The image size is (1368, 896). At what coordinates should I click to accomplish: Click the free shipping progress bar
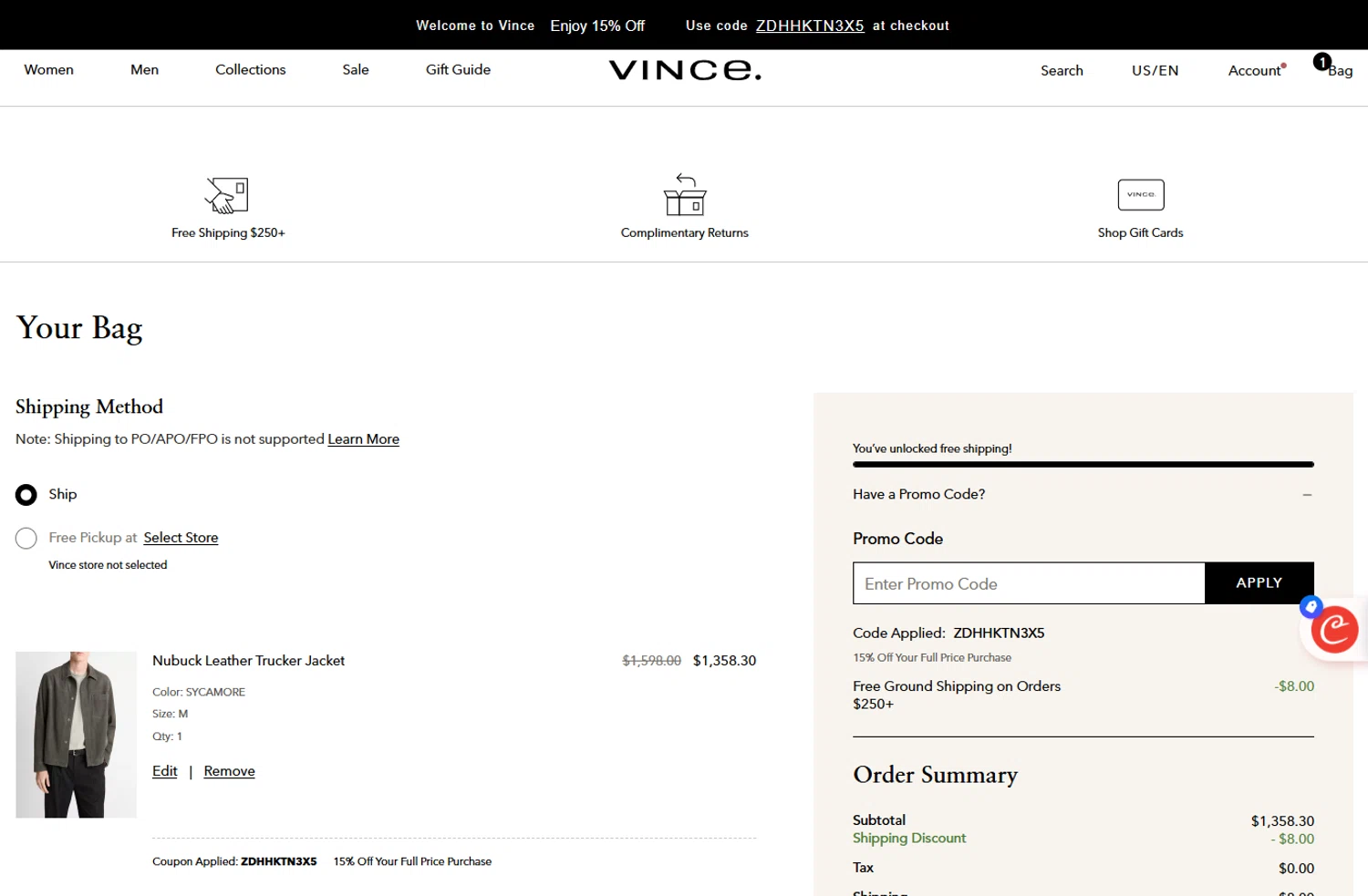pyautogui.click(x=1083, y=465)
